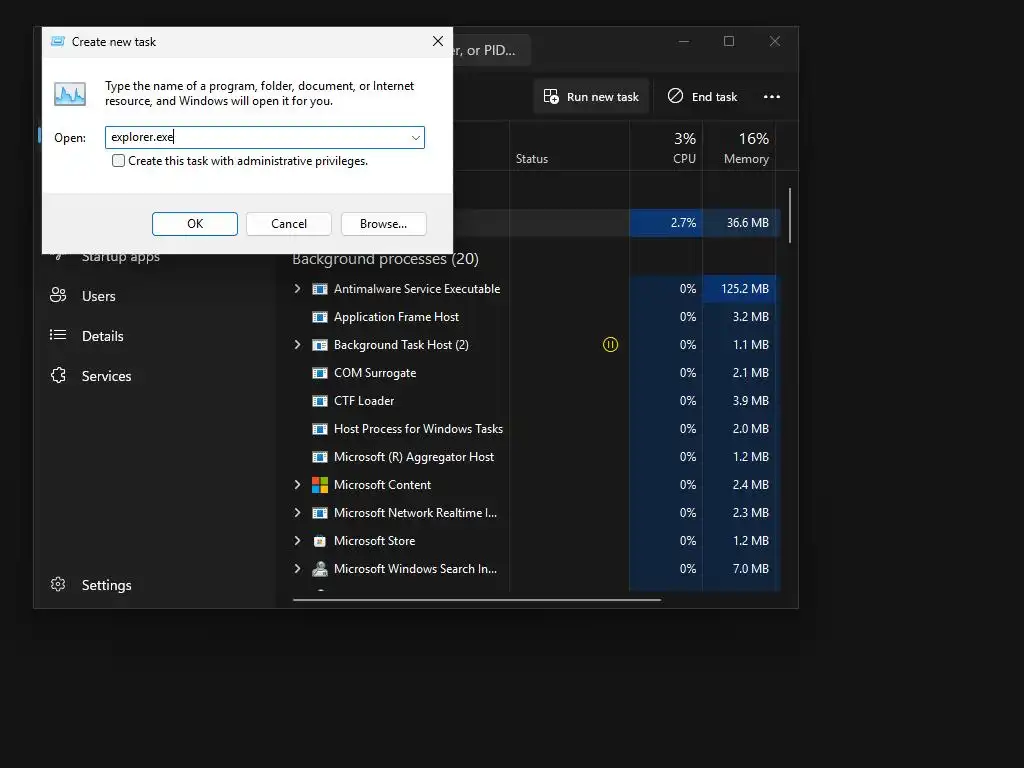1024x768 pixels.
Task: Select Host Process for Windows Tasks
Action: tap(418, 429)
